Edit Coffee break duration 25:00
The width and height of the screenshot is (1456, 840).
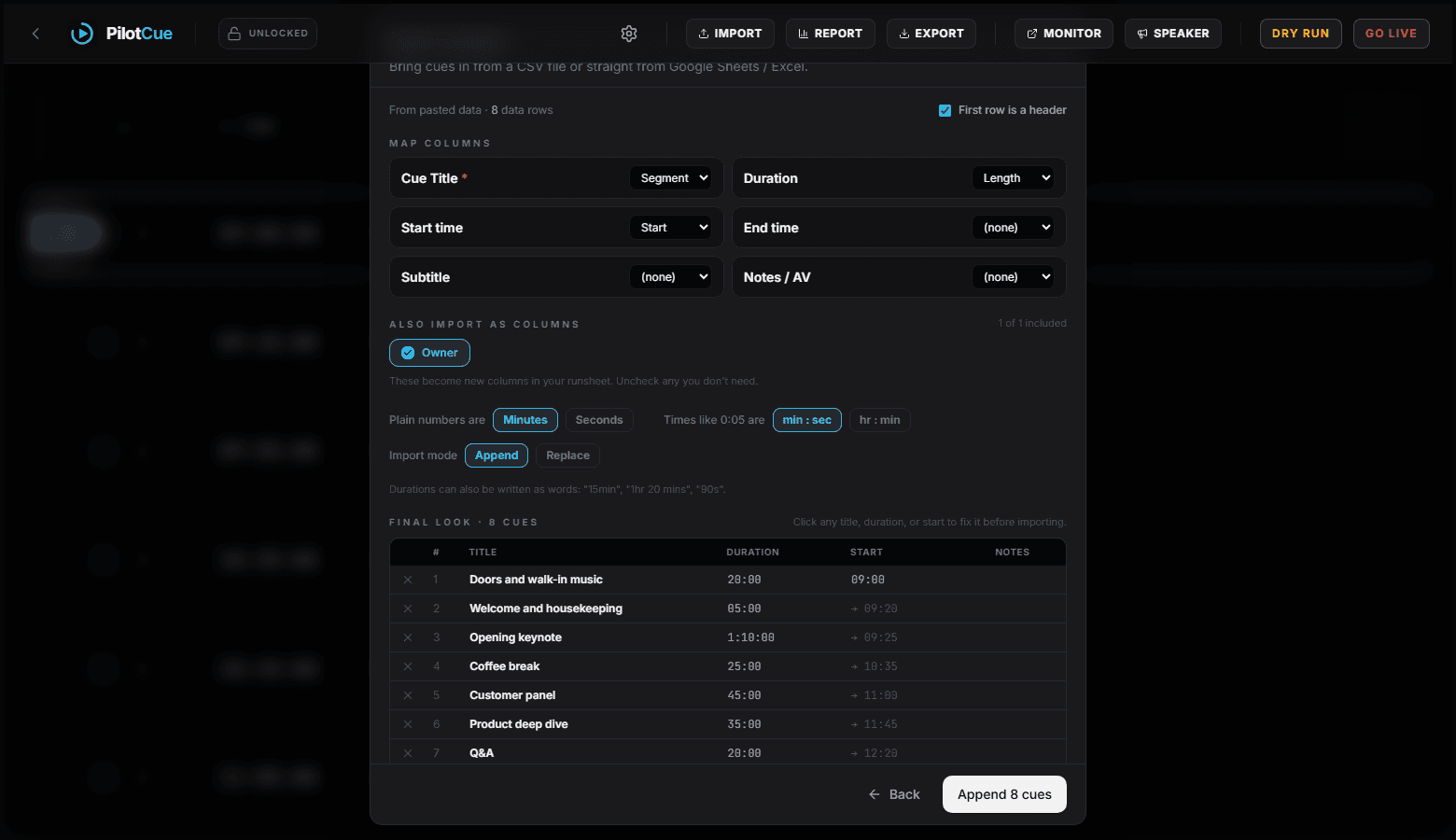click(744, 666)
